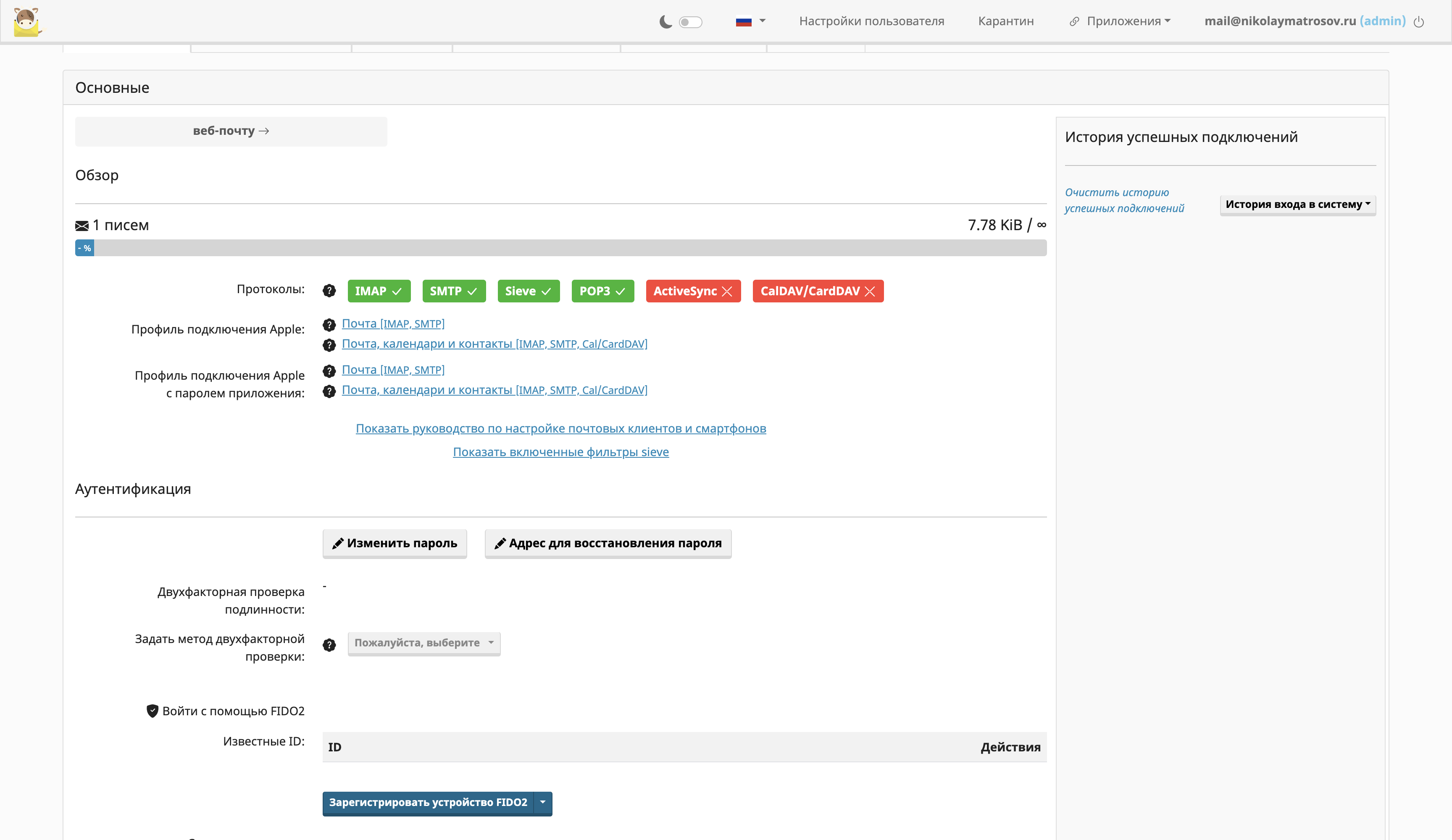Open the Russian flag language dropdown
The height and width of the screenshot is (840, 1452).
[750, 21]
